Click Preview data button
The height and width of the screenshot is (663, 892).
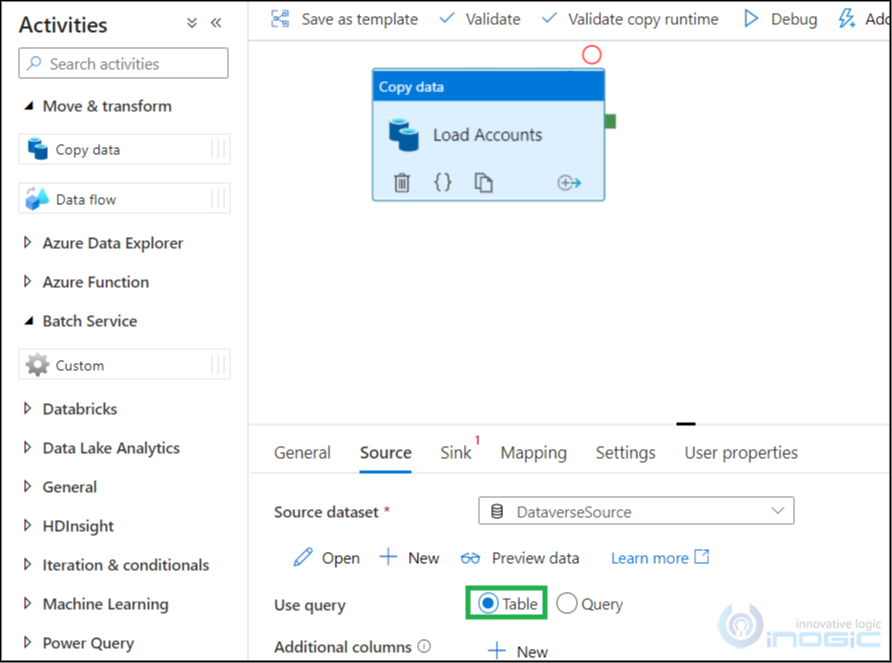pyautogui.click(x=520, y=558)
